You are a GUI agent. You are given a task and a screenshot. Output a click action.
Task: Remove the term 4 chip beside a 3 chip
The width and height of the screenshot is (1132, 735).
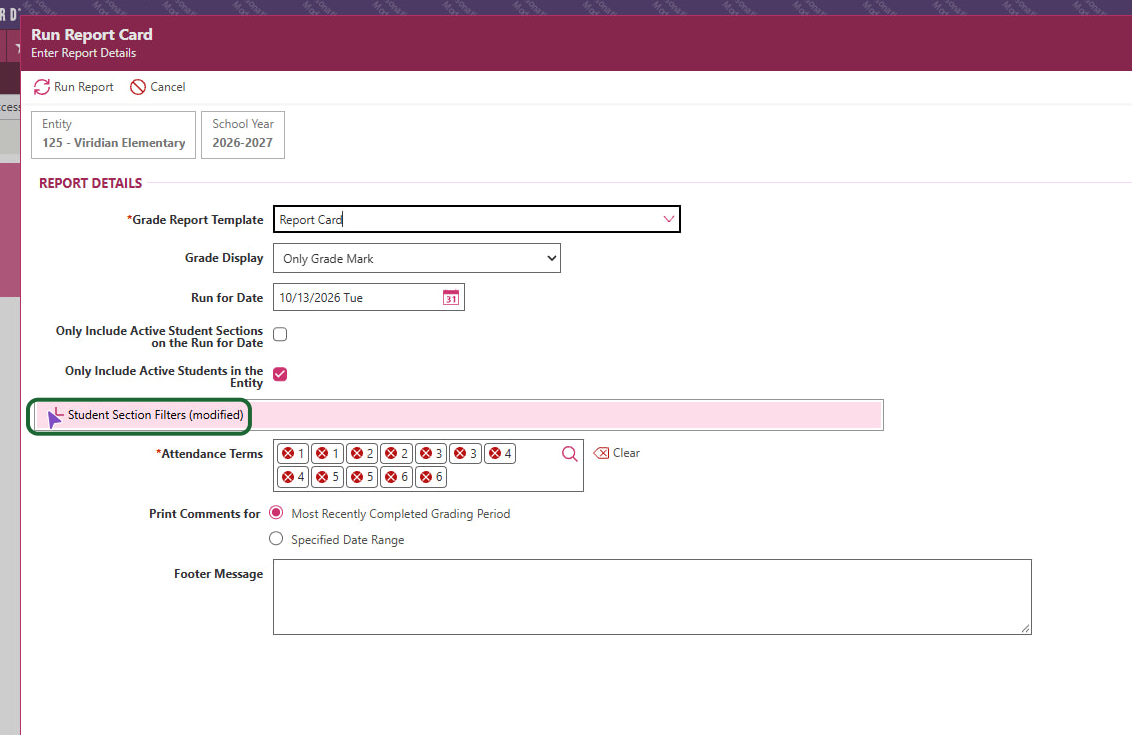pos(495,453)
